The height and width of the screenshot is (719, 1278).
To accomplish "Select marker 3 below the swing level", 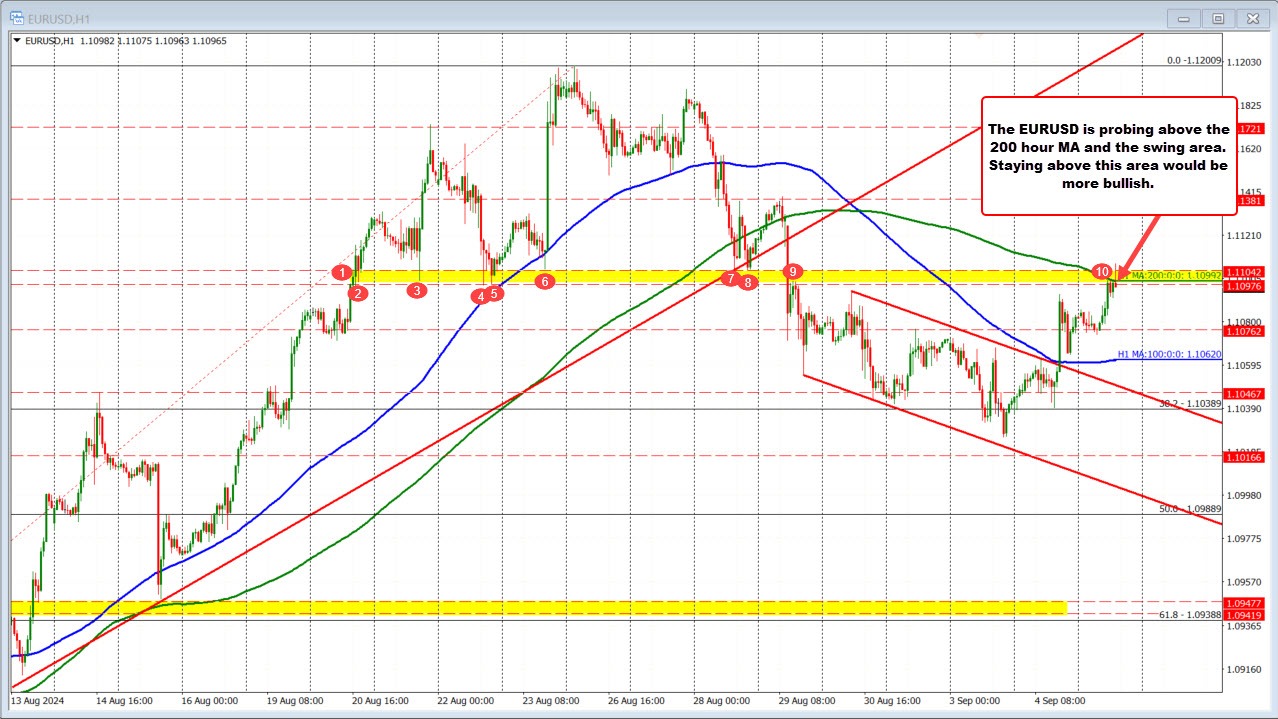I will coord(417,290).
